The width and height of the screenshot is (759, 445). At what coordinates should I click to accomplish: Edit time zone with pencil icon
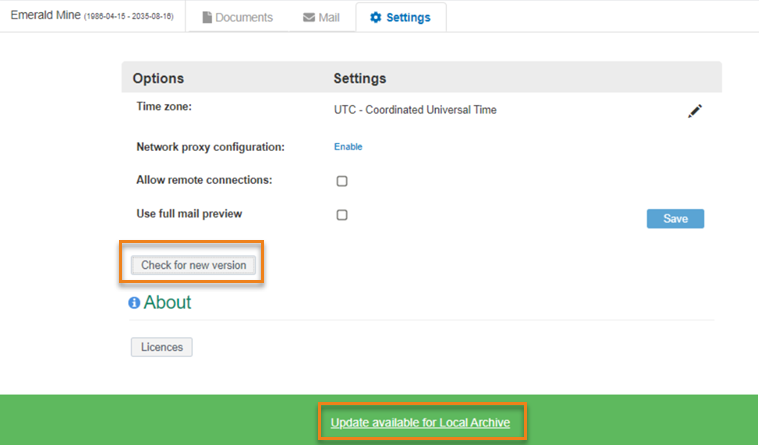(695, 111)
